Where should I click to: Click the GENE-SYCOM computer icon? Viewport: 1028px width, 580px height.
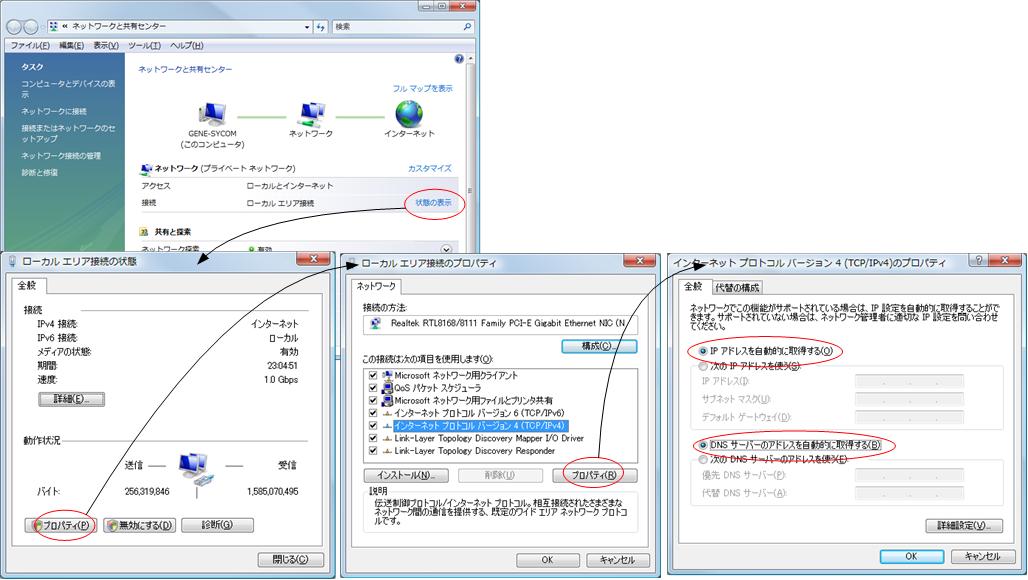tap(212, 114)
